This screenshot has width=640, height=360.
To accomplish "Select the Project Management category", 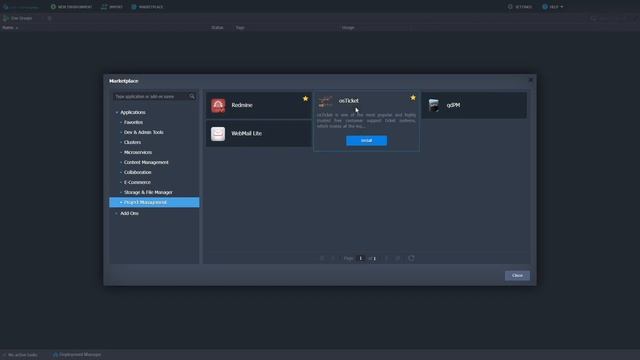I will point(154,202).
